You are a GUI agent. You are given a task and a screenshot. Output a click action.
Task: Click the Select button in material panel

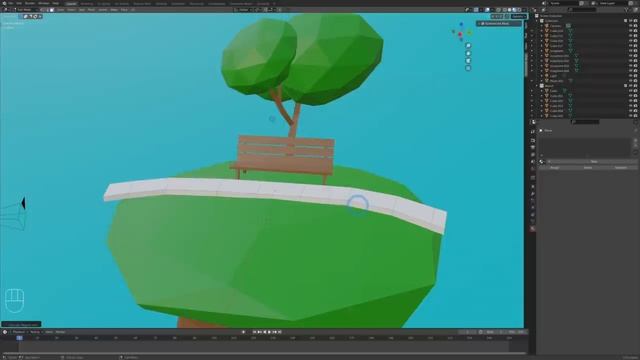pyautogui.click(x=588, y=168)
